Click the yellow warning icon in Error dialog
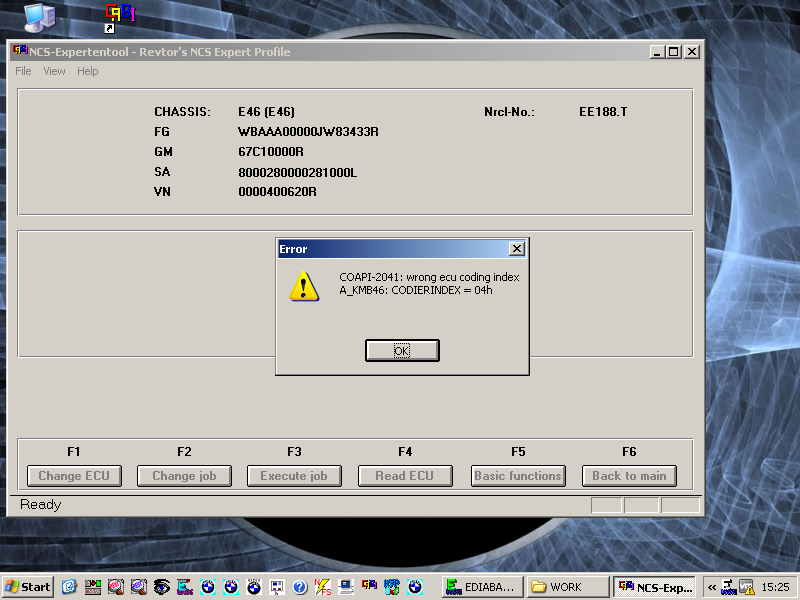Viewport: 800px width, 600px height. point(304,286)
